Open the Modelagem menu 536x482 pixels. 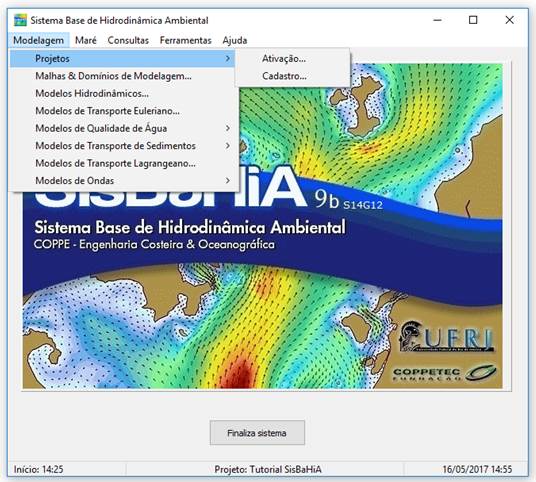39,40
